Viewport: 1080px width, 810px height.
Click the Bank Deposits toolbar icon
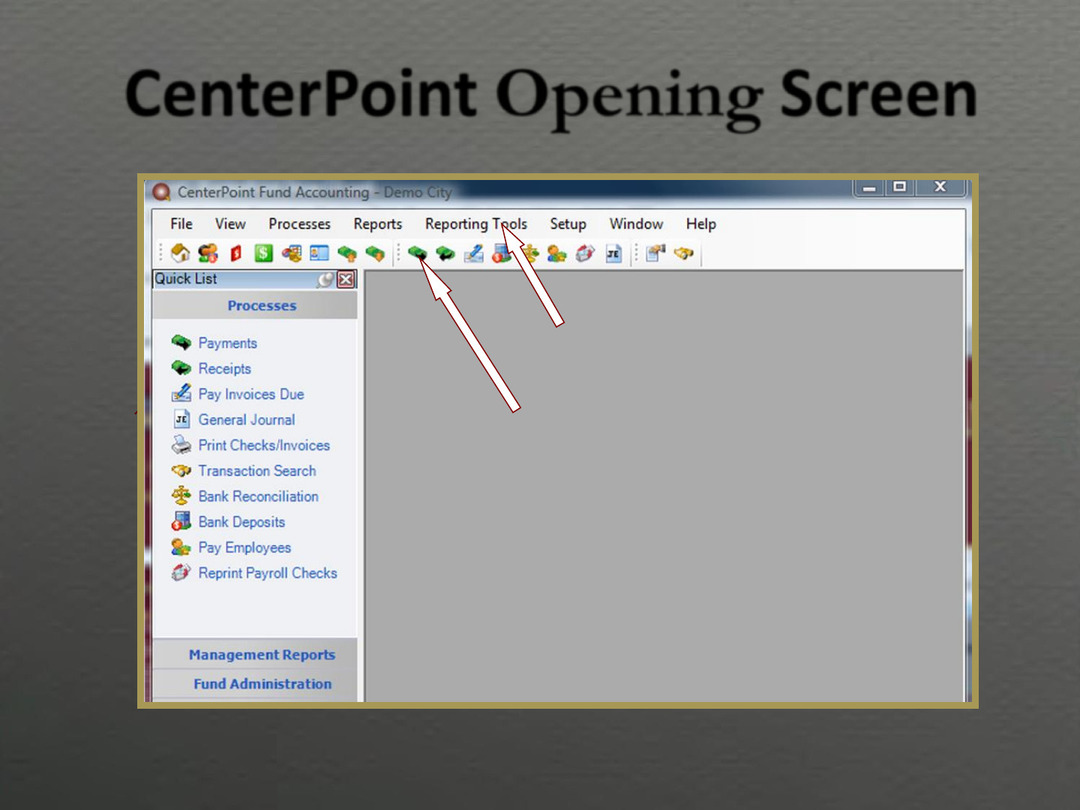(501, 253)
